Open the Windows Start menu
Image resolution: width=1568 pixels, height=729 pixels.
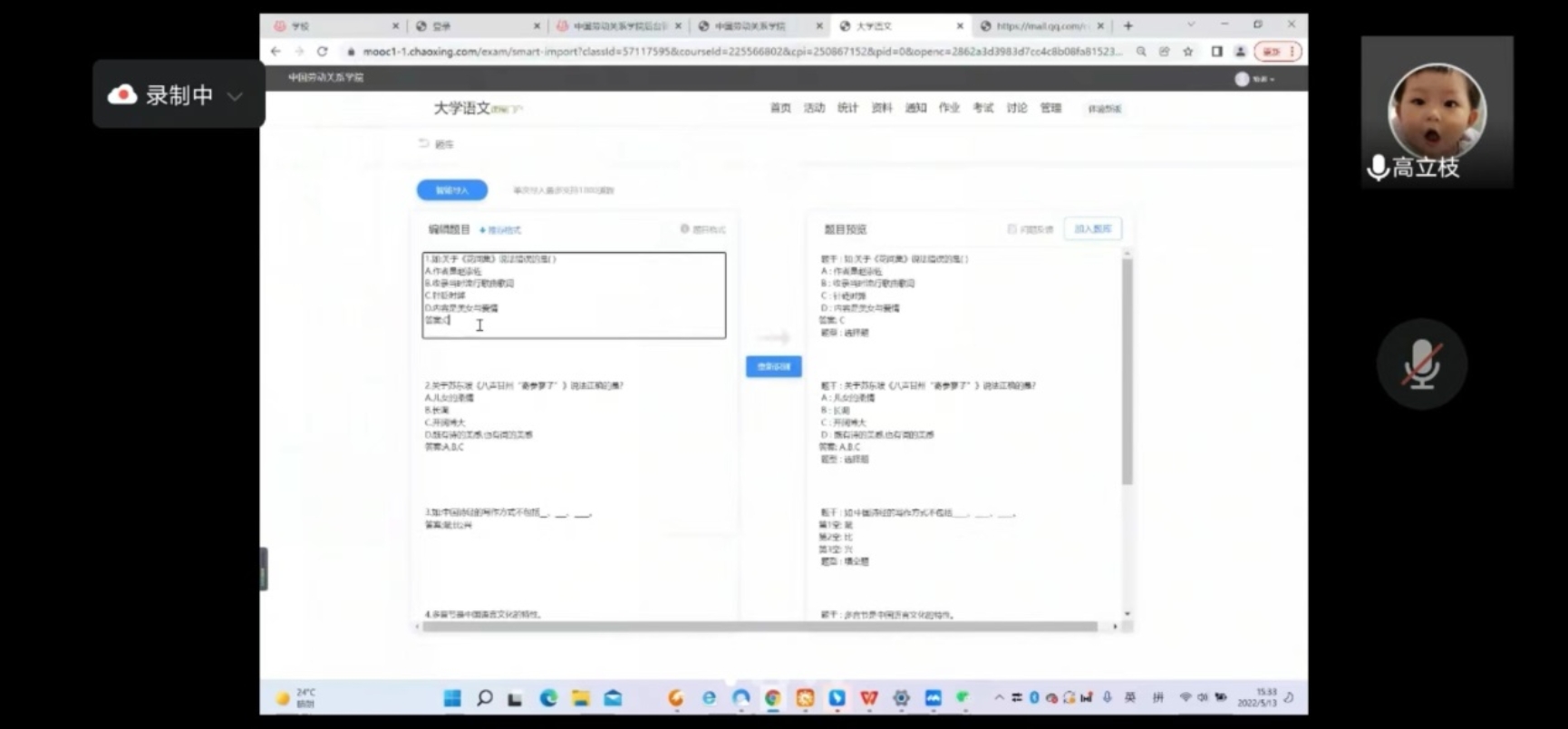(451, 698)
